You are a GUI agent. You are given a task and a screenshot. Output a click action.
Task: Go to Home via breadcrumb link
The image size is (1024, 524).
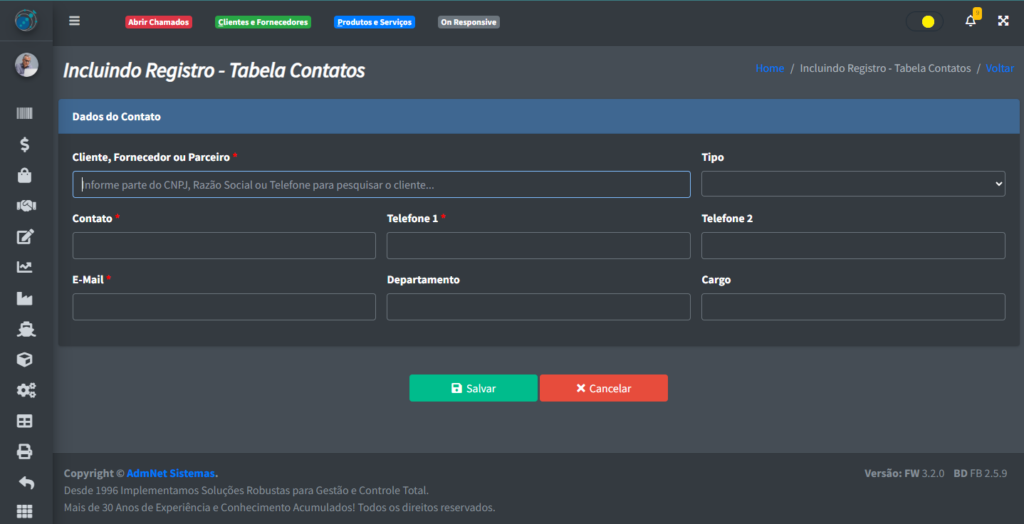769,69
